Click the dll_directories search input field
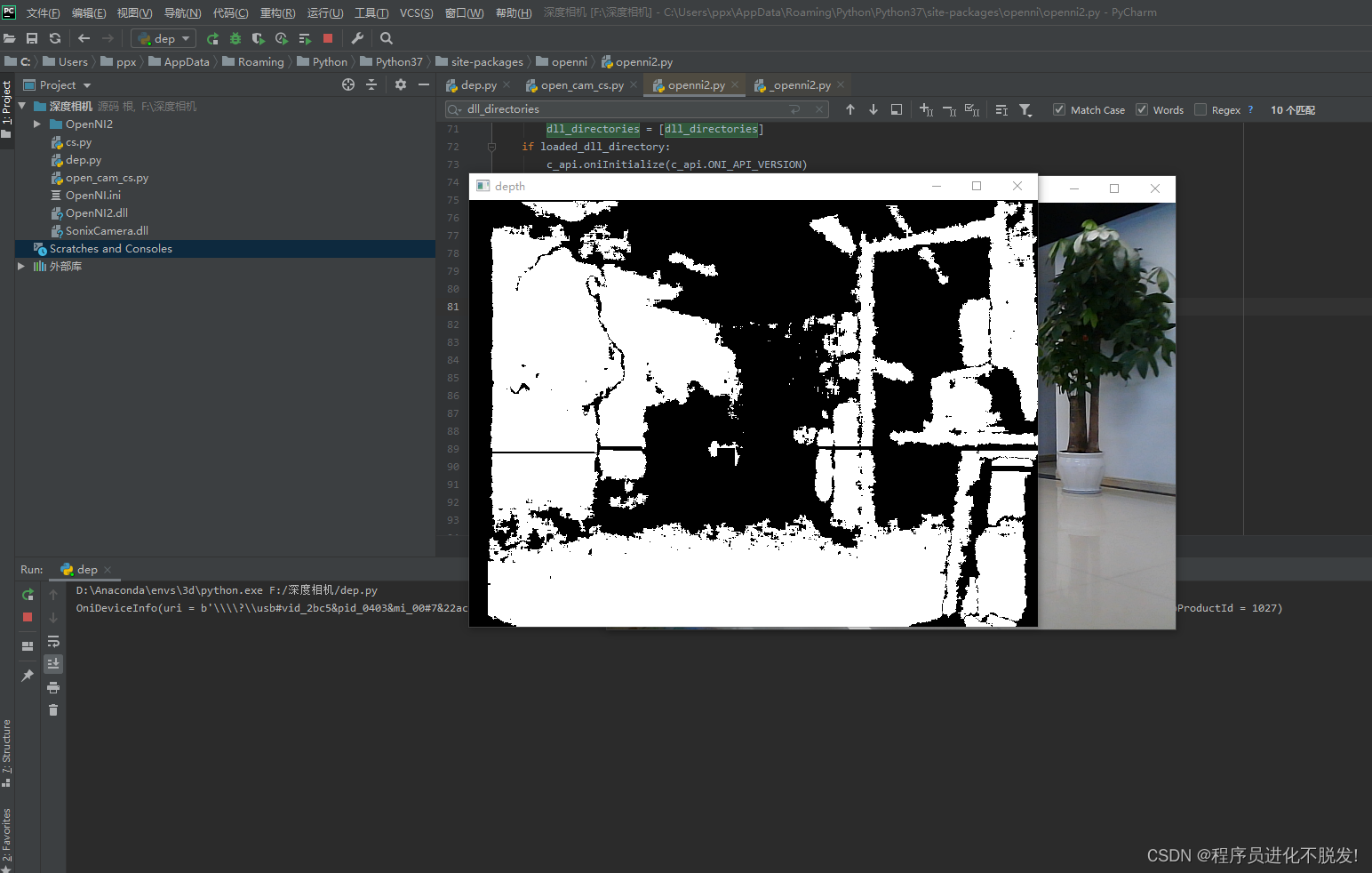Image resolution: width=1372 pixels, height=873 pixels. pos(622,109)
